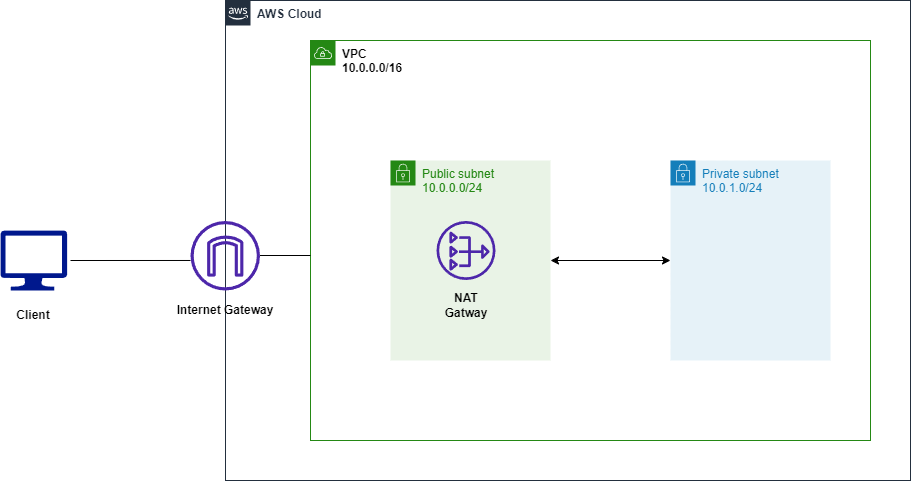The width and height of the screenshot is (911, 481).
Task: Click the 'AWS Cloud' title label
Action: coord(289,13)
